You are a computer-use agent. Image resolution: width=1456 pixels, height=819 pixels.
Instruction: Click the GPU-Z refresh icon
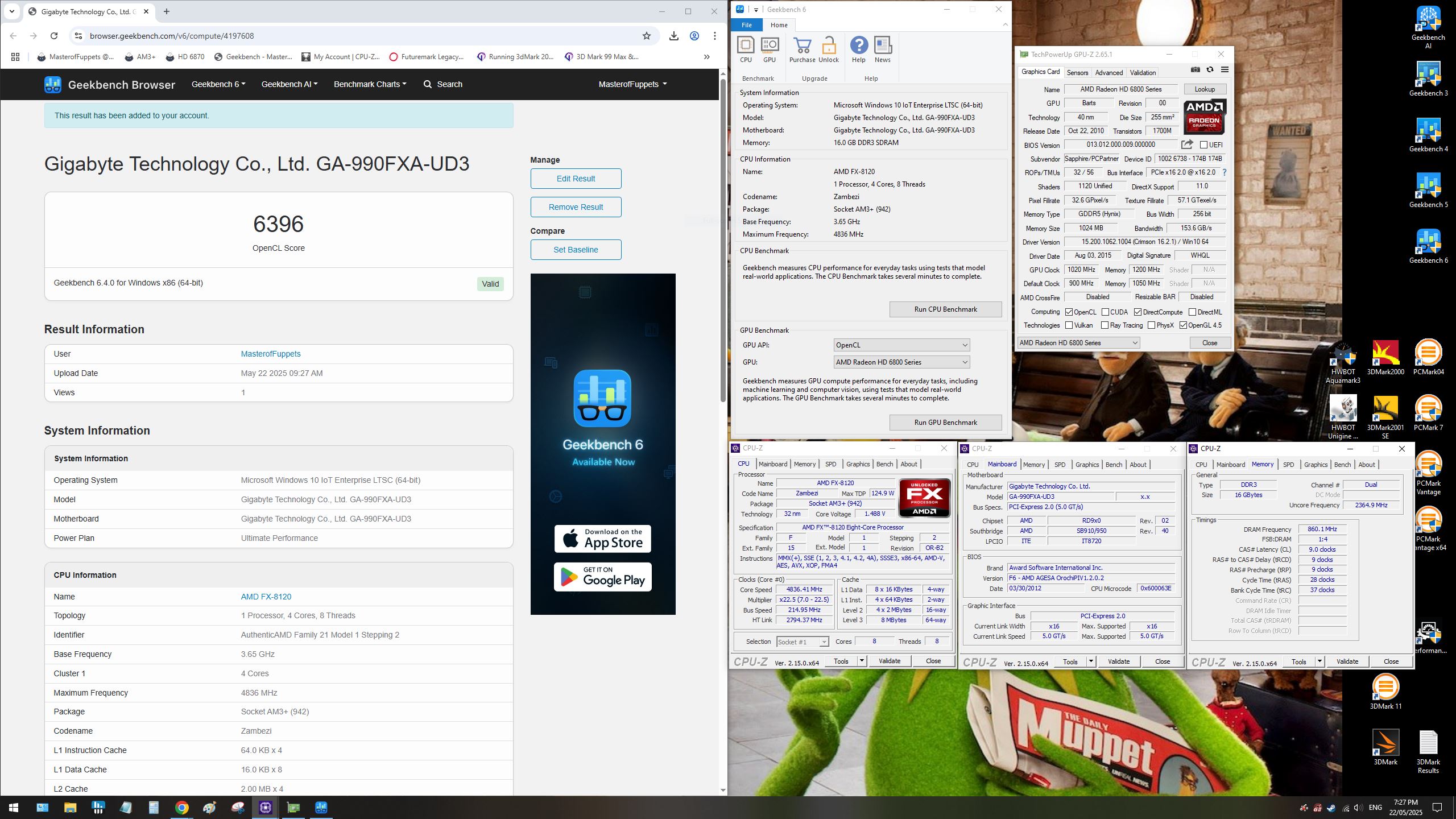(1210, 69)
